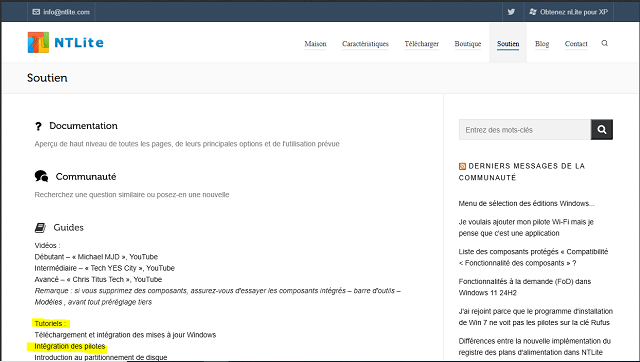This screenshot has width=640, height=362.
Task: Open Liste des composants protégés post
Action: (533, 257)
